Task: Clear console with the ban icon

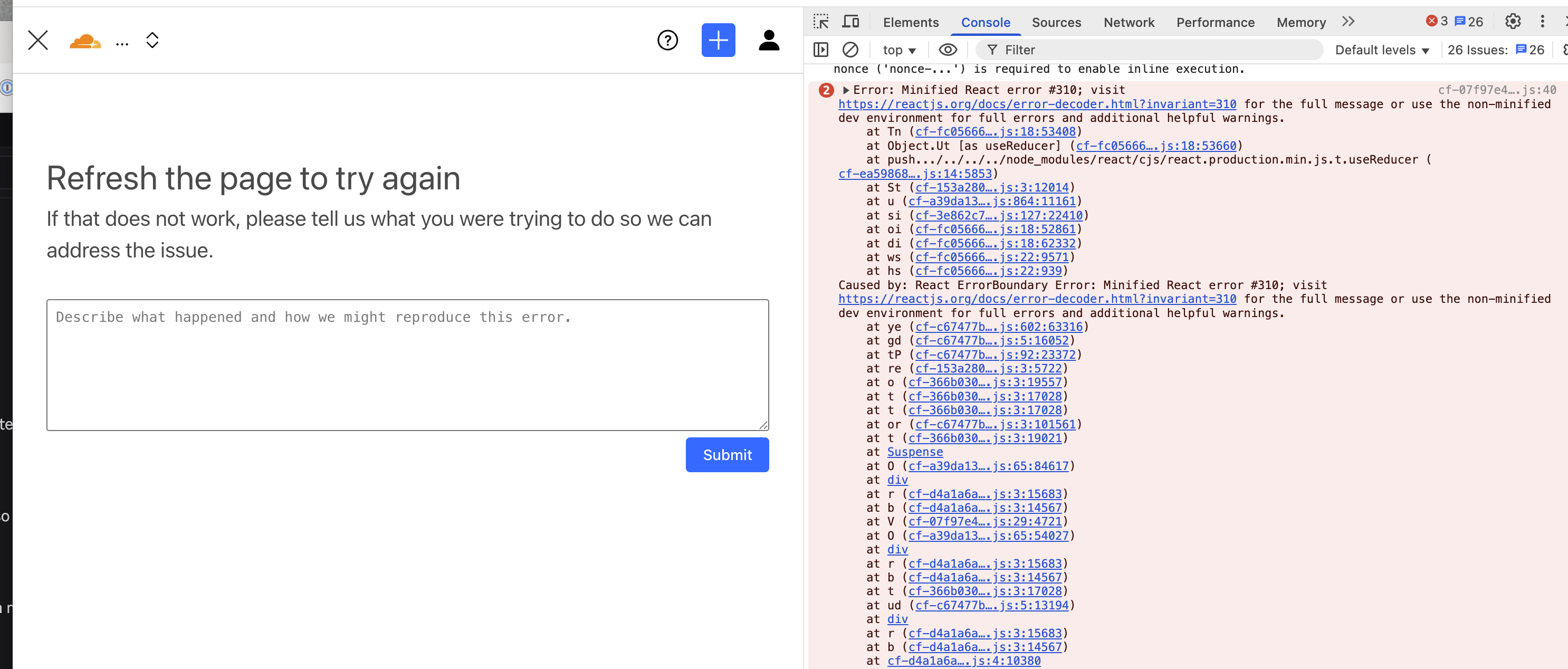Action: (850, 50)
